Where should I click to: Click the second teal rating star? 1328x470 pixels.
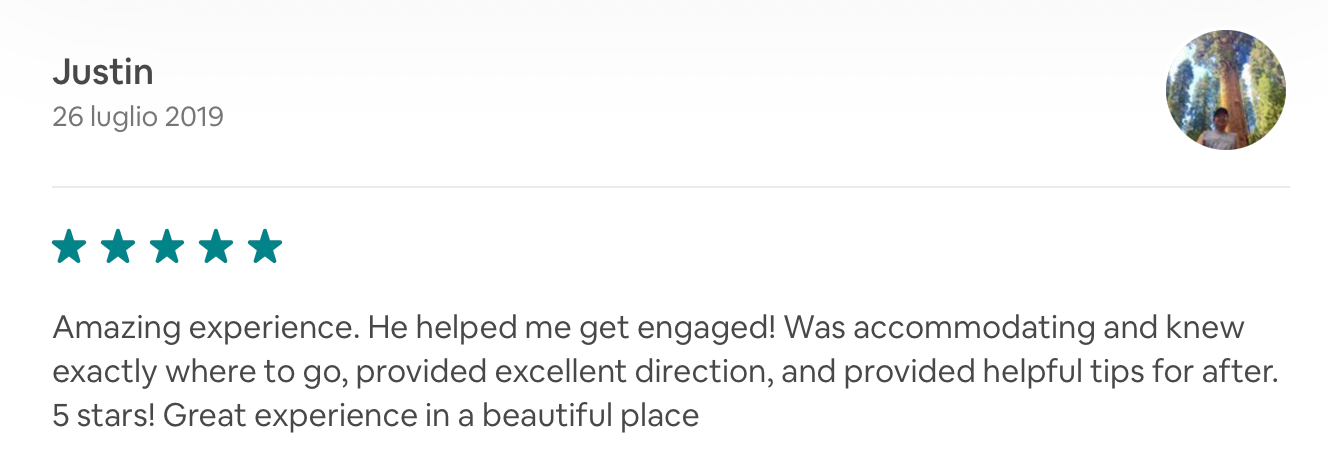point(118,246)
